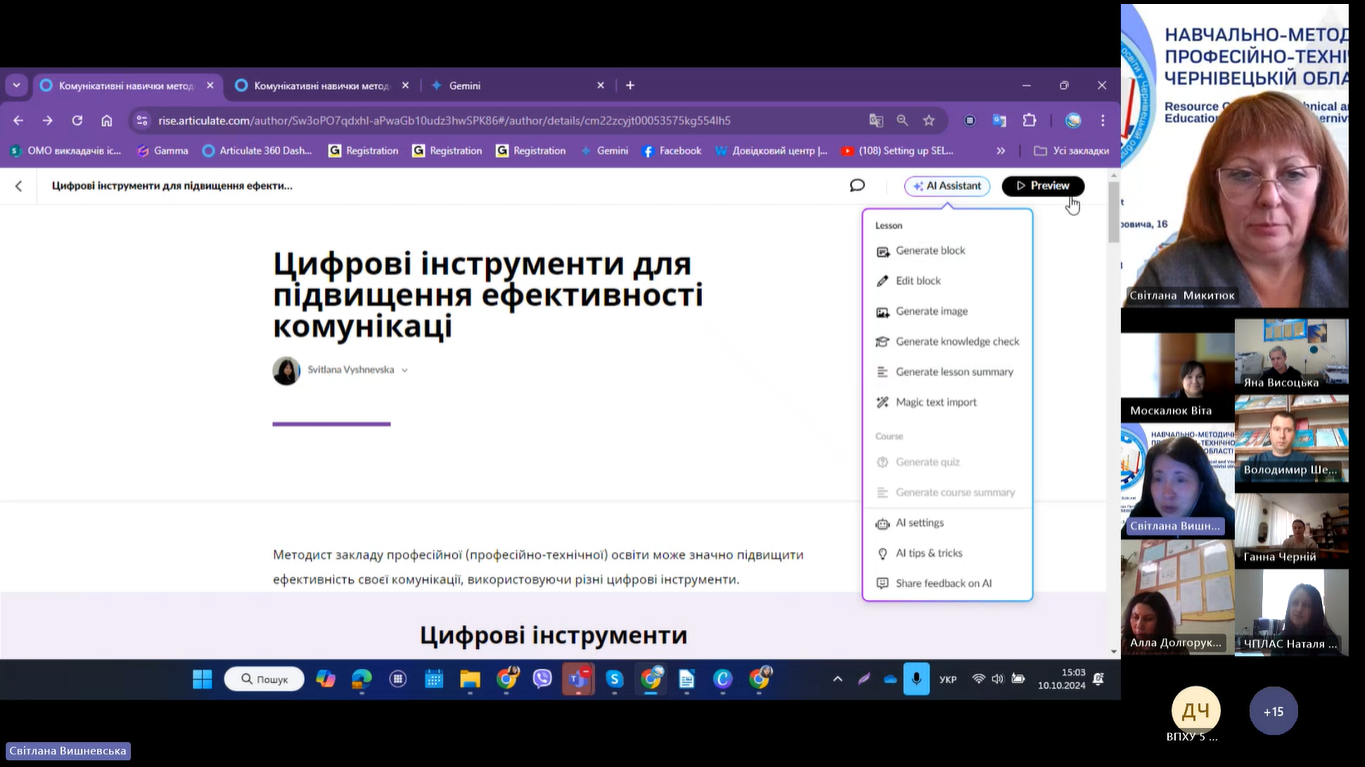Reload the page in the browser
Viewport: 1365px width, 767px height.
pyautogui.click(x=77, y=121)
